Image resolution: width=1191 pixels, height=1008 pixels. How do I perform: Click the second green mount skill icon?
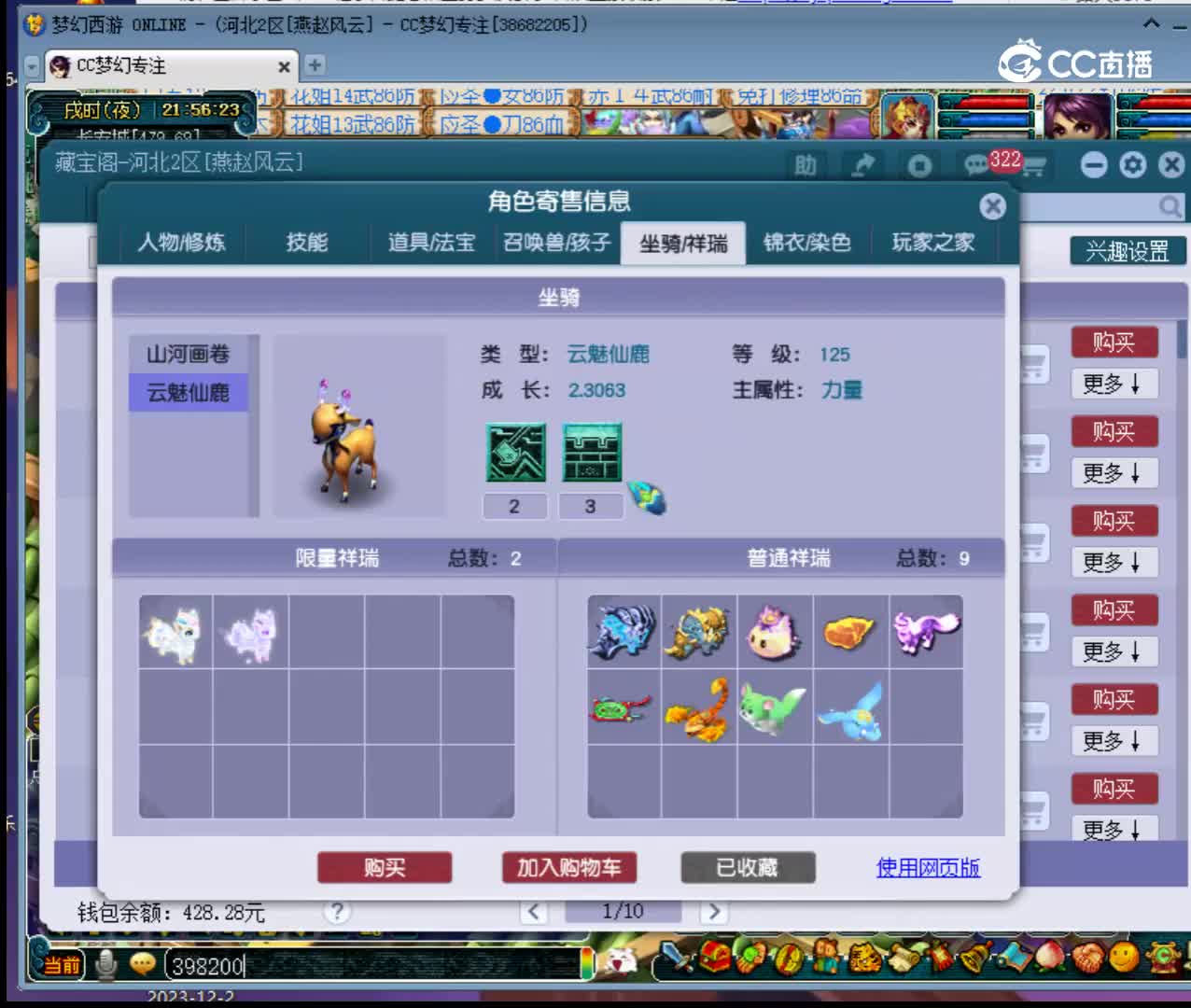(x=592, y=453)
